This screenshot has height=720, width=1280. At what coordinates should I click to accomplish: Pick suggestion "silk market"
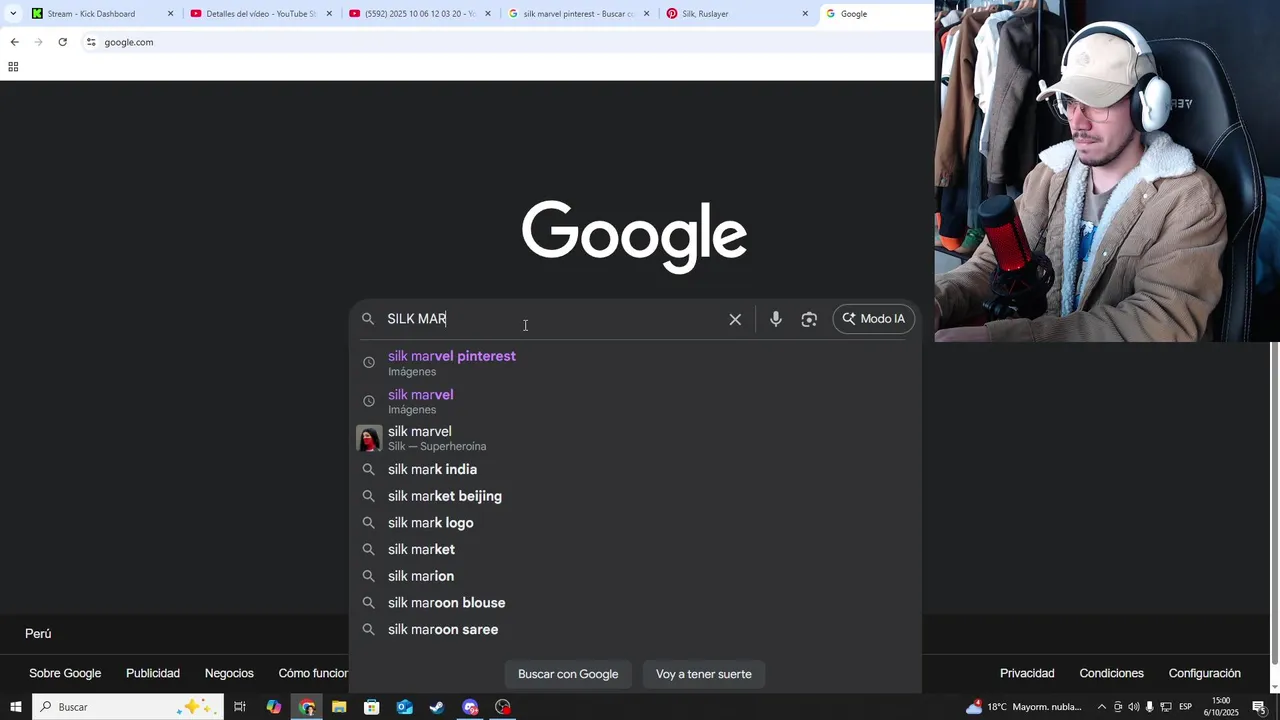[x=636, y=549]
